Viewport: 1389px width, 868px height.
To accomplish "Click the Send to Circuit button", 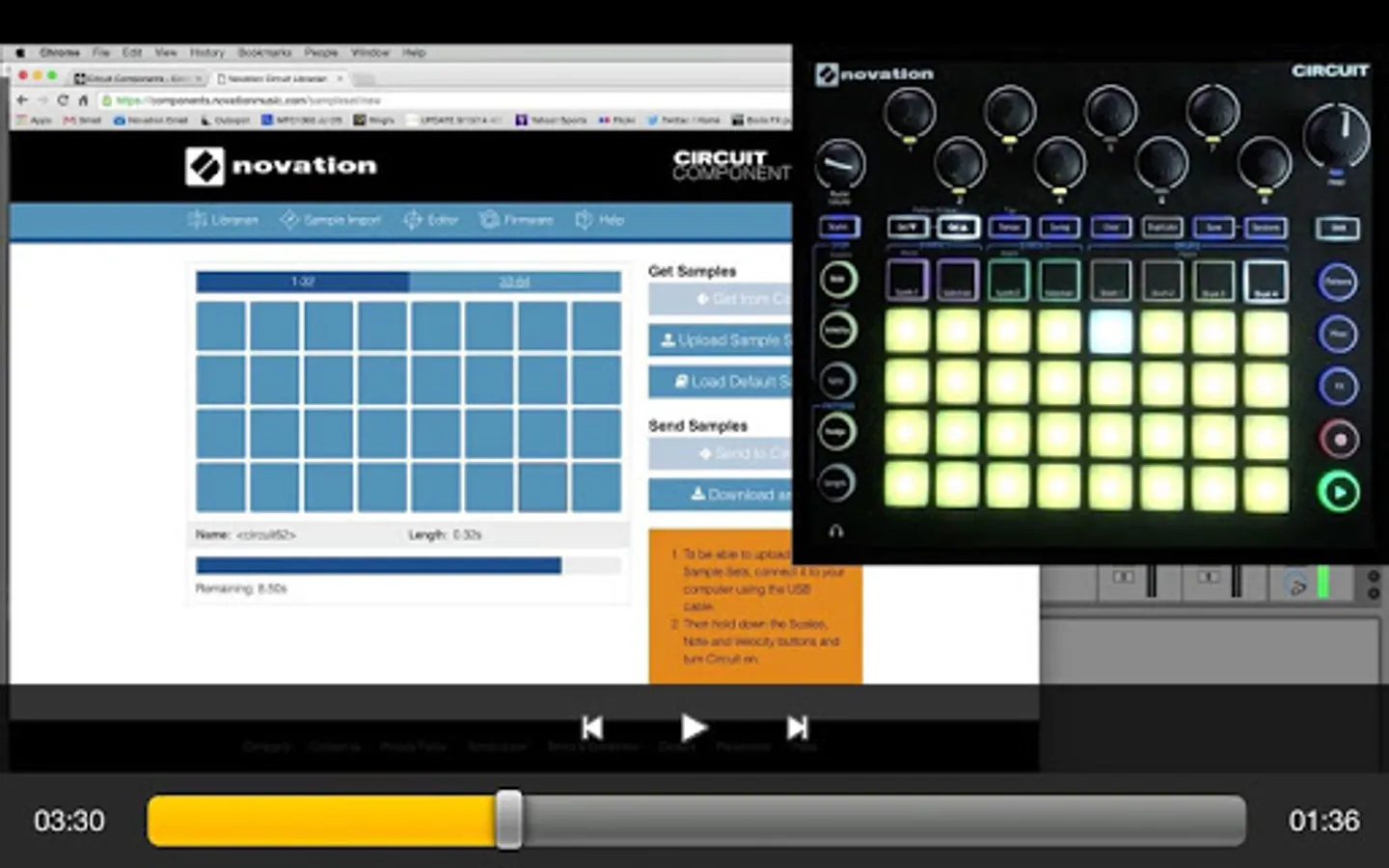I will pyautogui.click(x=721, y=453).
